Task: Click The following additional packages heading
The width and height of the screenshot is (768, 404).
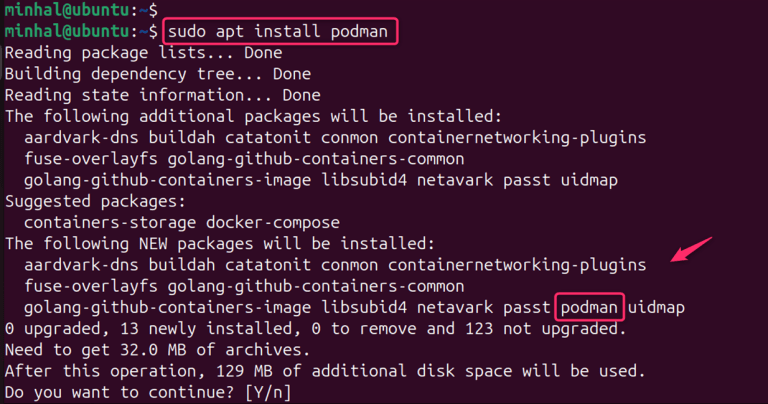Action: pos(253,117)
